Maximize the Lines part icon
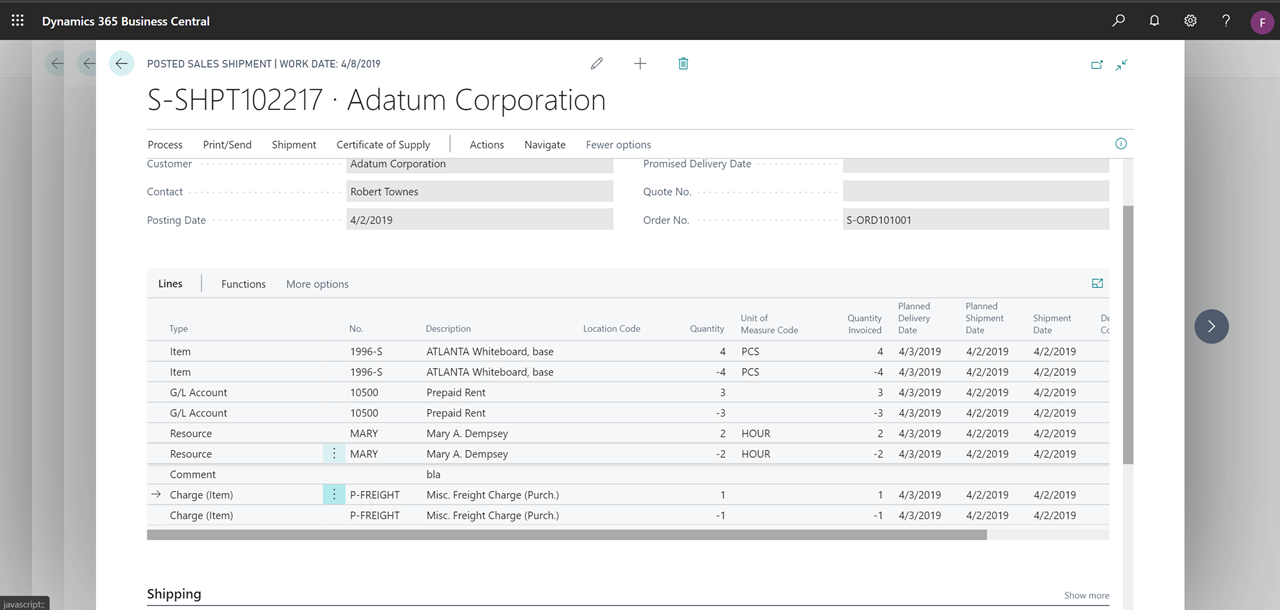1280x610 pixels. (1097, 284)
